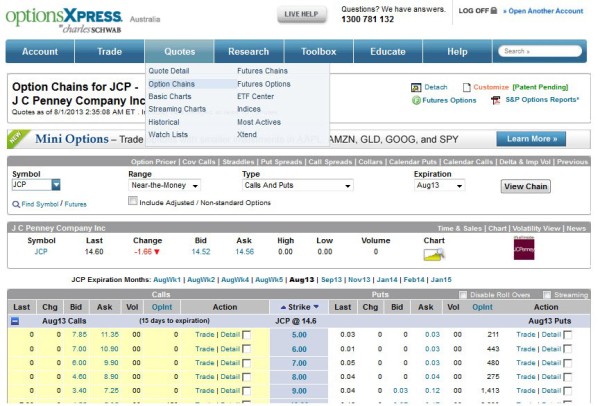Open the Range Near-the-Money dropdown

pos(165,186)
